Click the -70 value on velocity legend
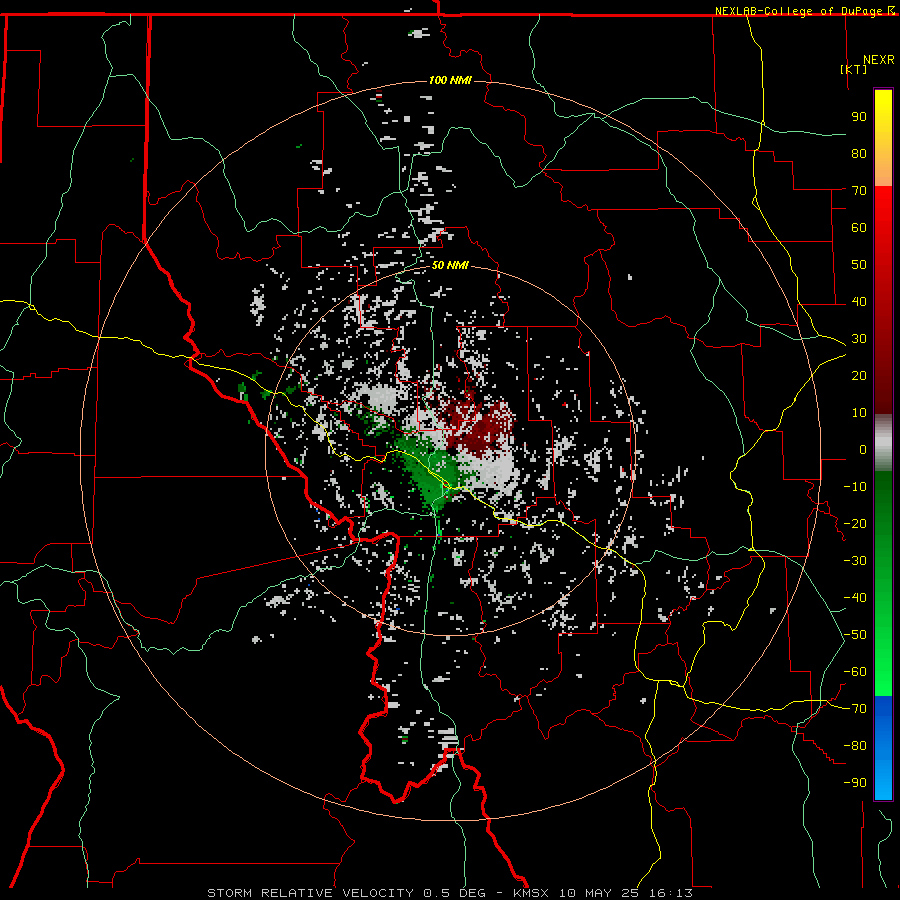This screenshot has width=900, height=900. [855, 709]
